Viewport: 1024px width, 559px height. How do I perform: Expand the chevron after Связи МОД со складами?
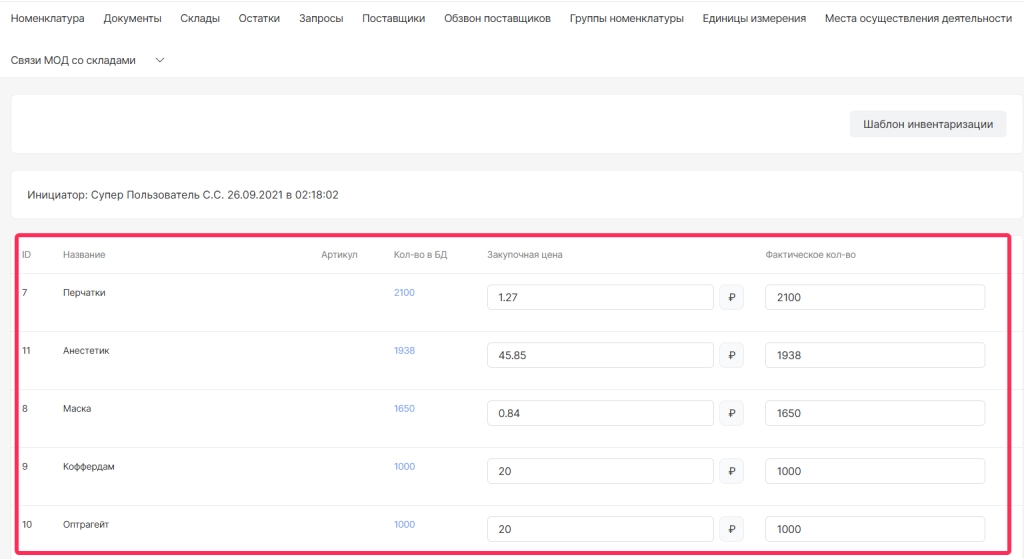pyautogui.click(x=159, y=60)
